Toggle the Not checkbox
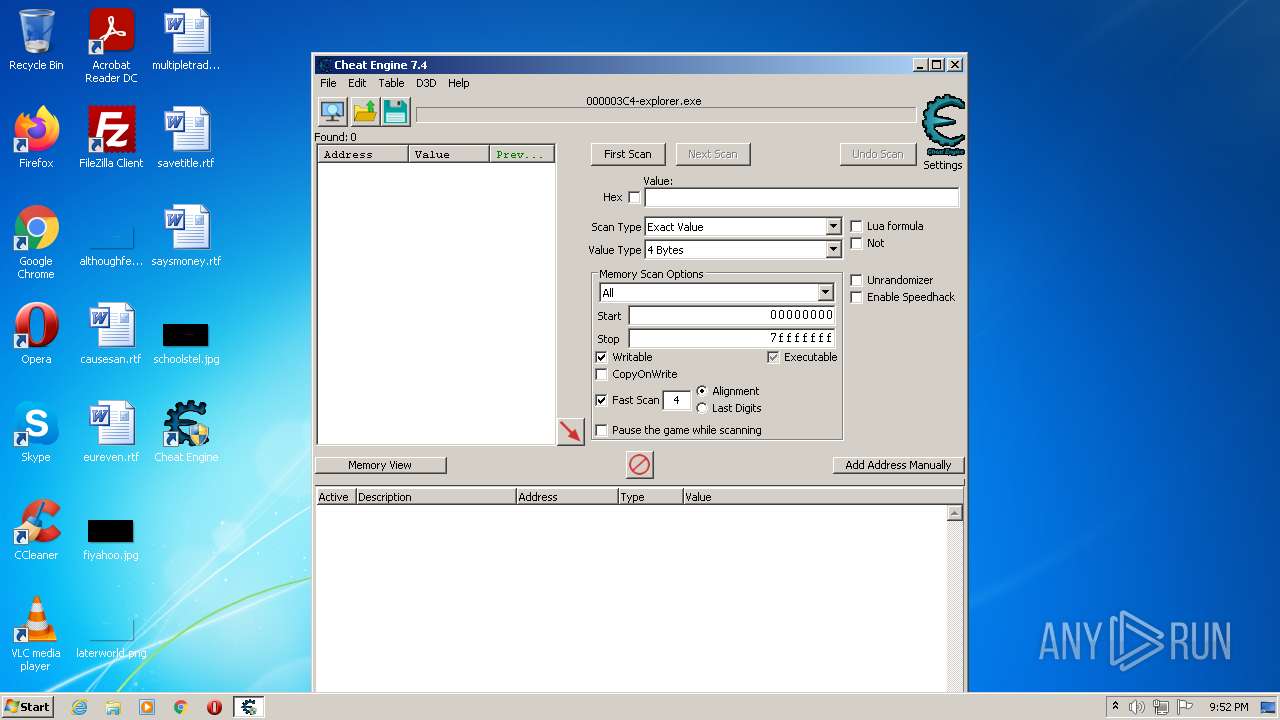 [x=856, y=243]
